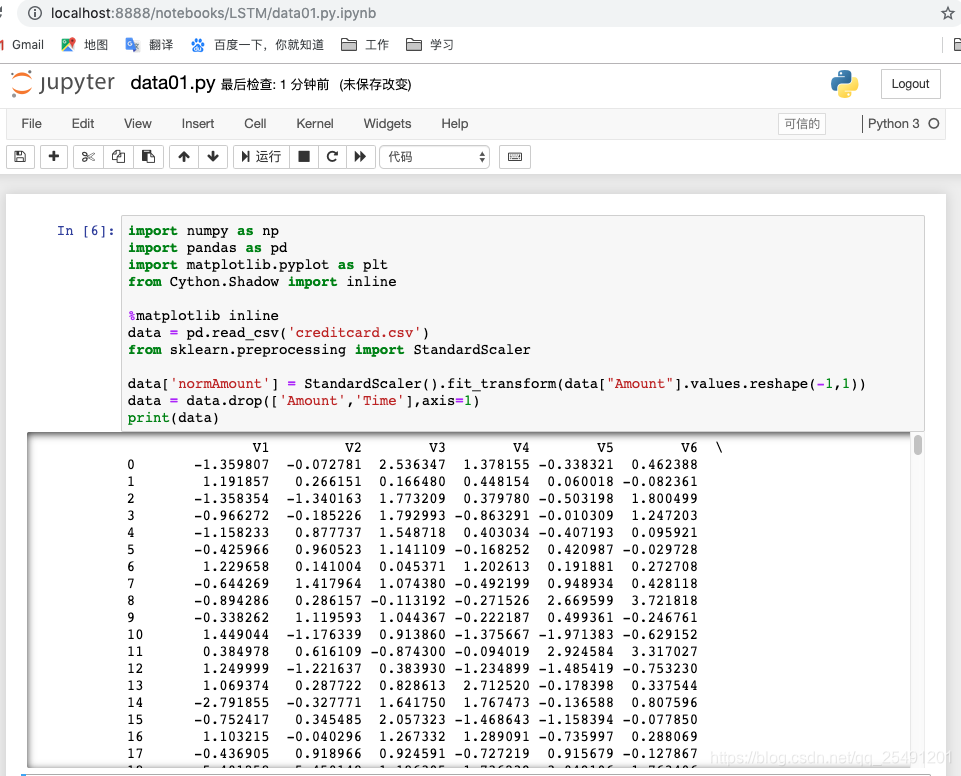
Task: Open the File menu
Action: pos(31,124)
